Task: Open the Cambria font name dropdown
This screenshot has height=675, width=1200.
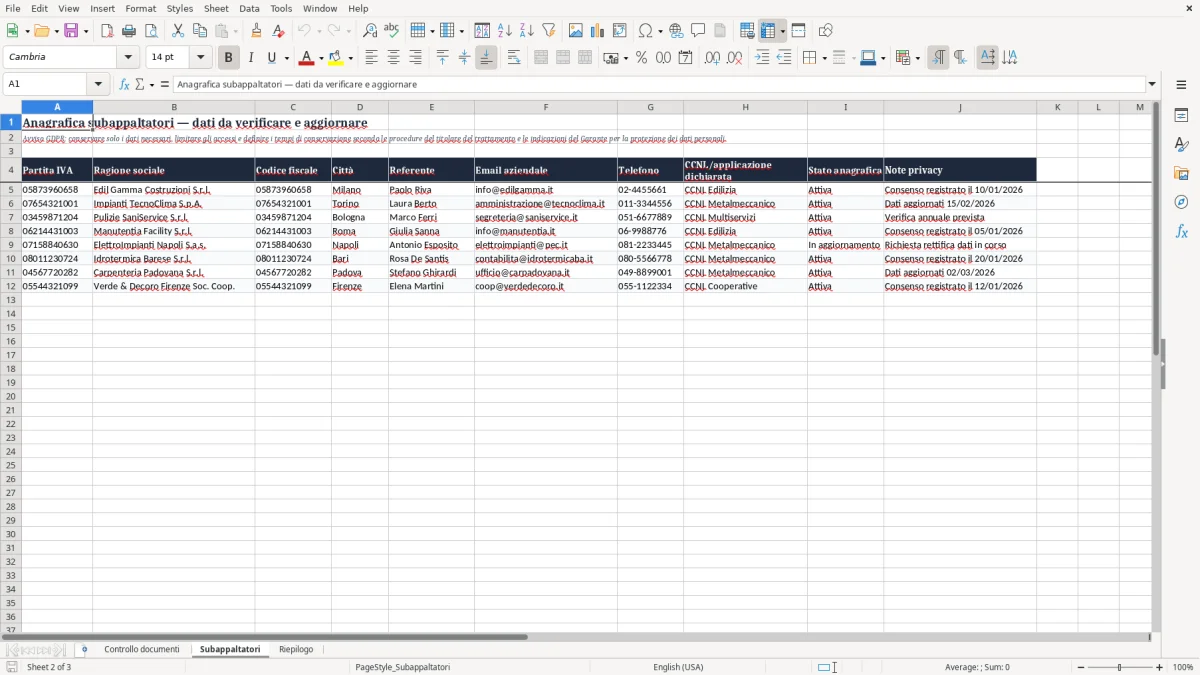Action: [x=128, y=57]
